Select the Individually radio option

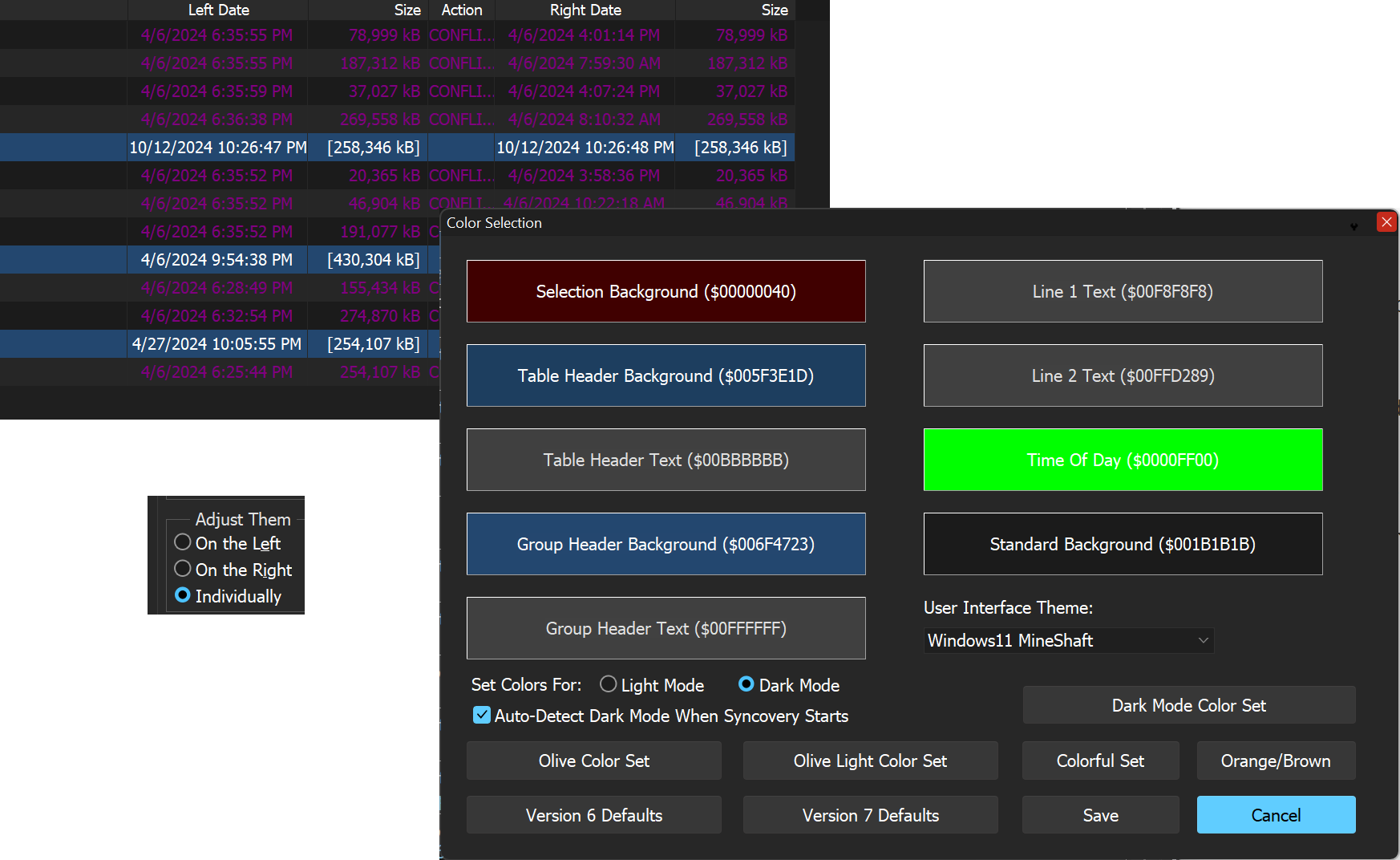184,596
